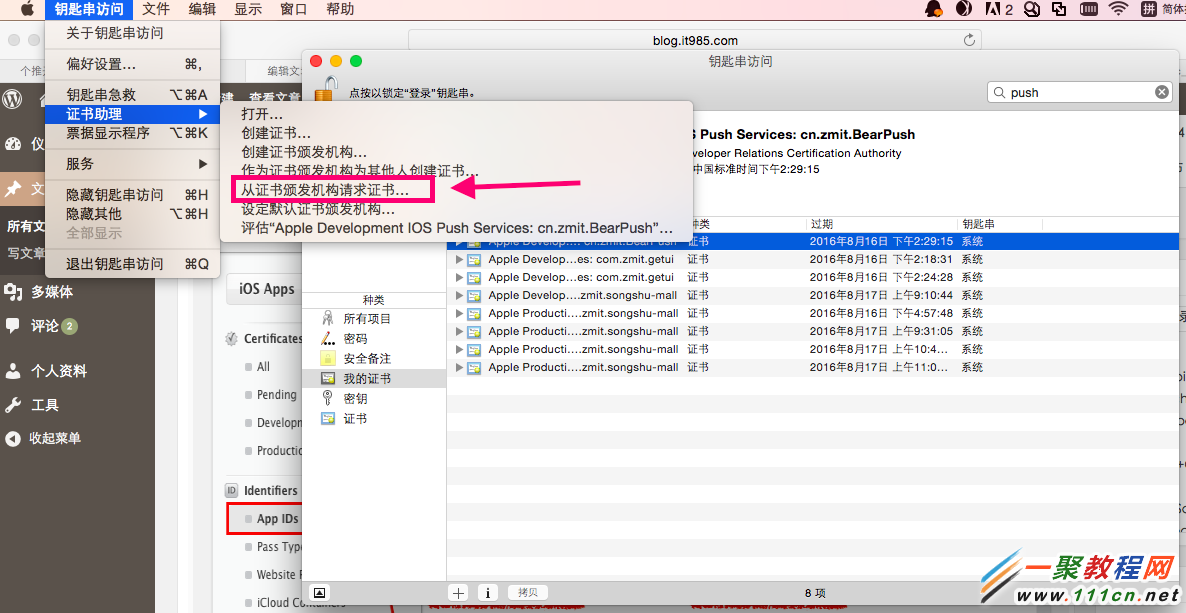1186x613 pixels.
Task: Click the Safari address bar blog.it985.com
Action: (695, 40)
